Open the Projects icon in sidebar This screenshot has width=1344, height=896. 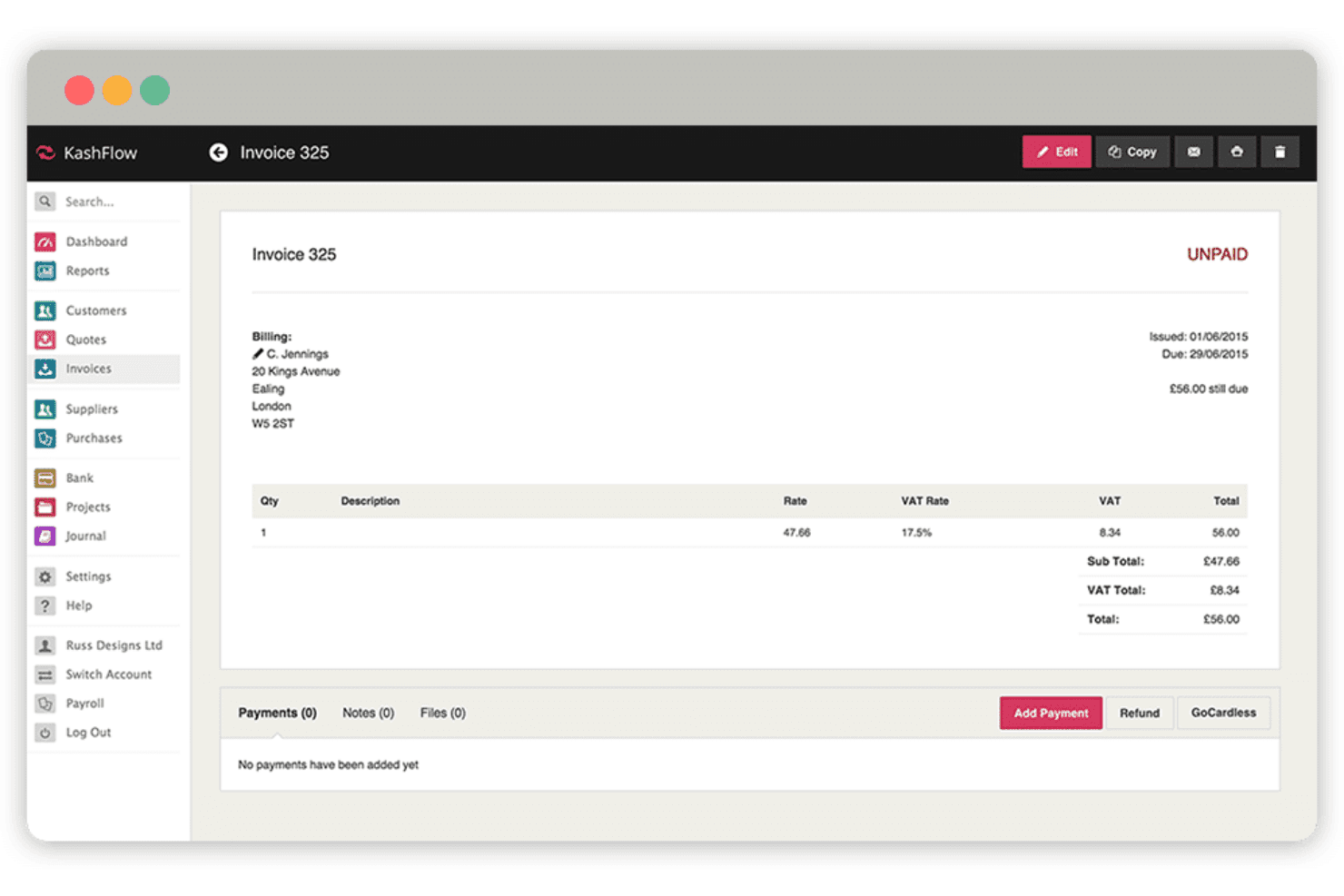(x=45, y=507)
